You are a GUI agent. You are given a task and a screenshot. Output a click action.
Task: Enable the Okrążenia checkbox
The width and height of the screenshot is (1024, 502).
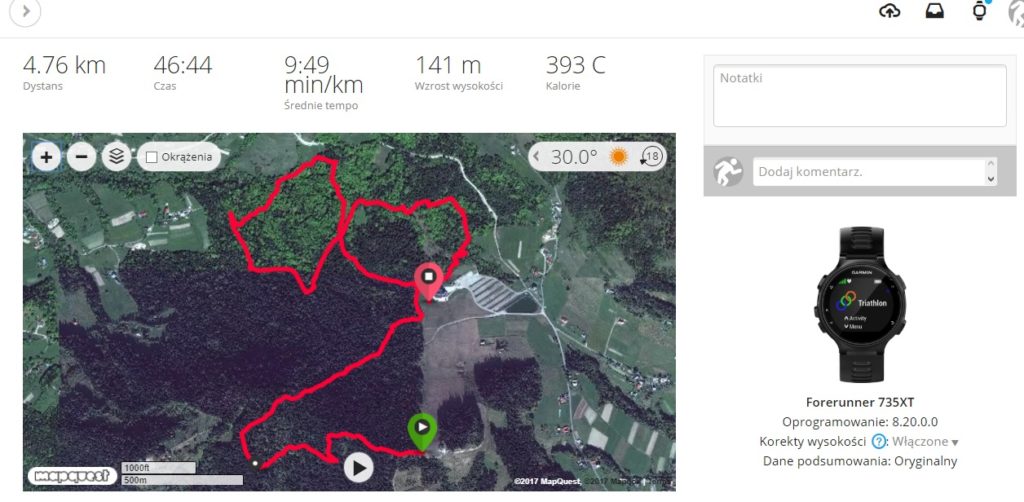pos(152,157)
